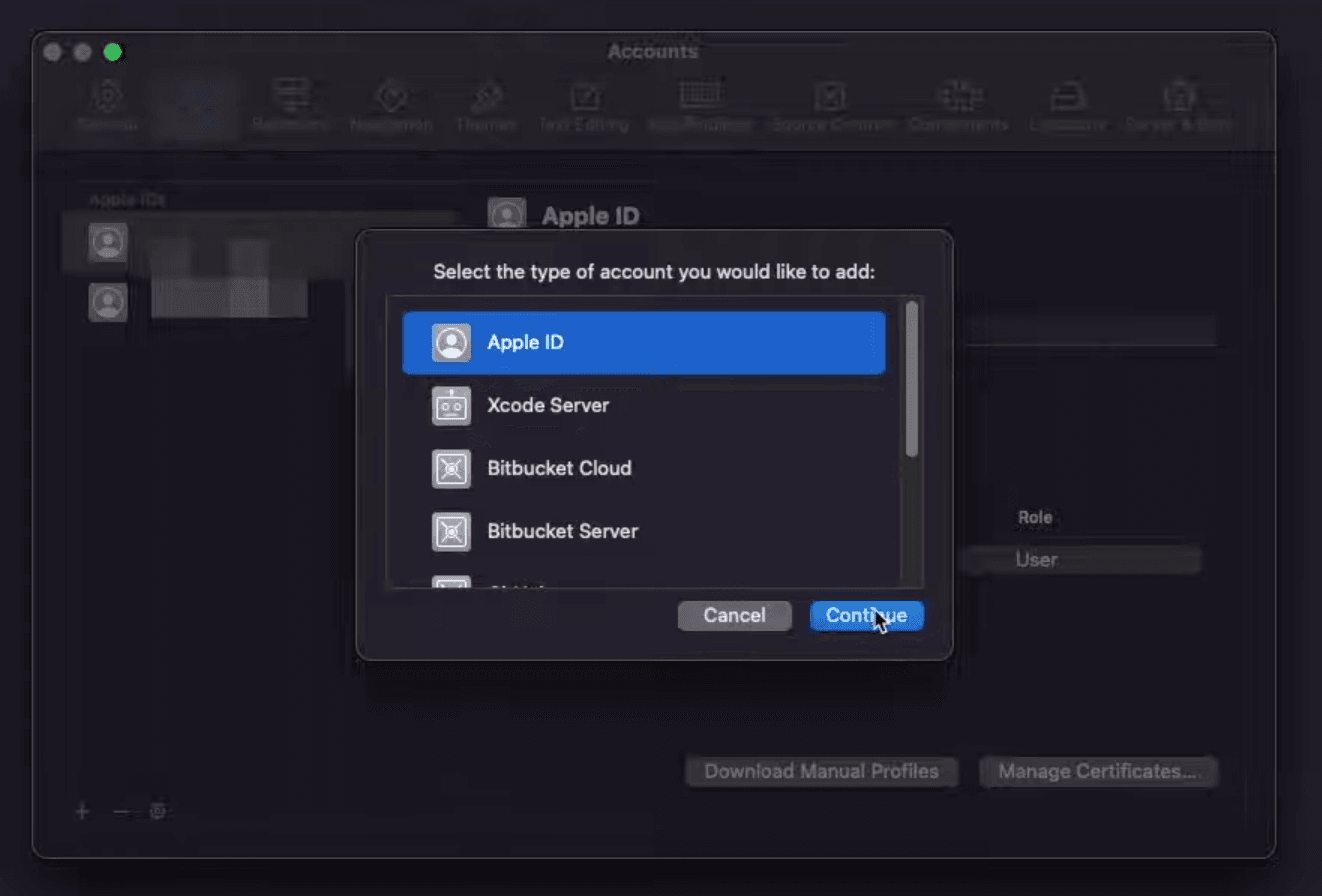
Task: Switch to the Locations preferences pane
Action: 1068,106
